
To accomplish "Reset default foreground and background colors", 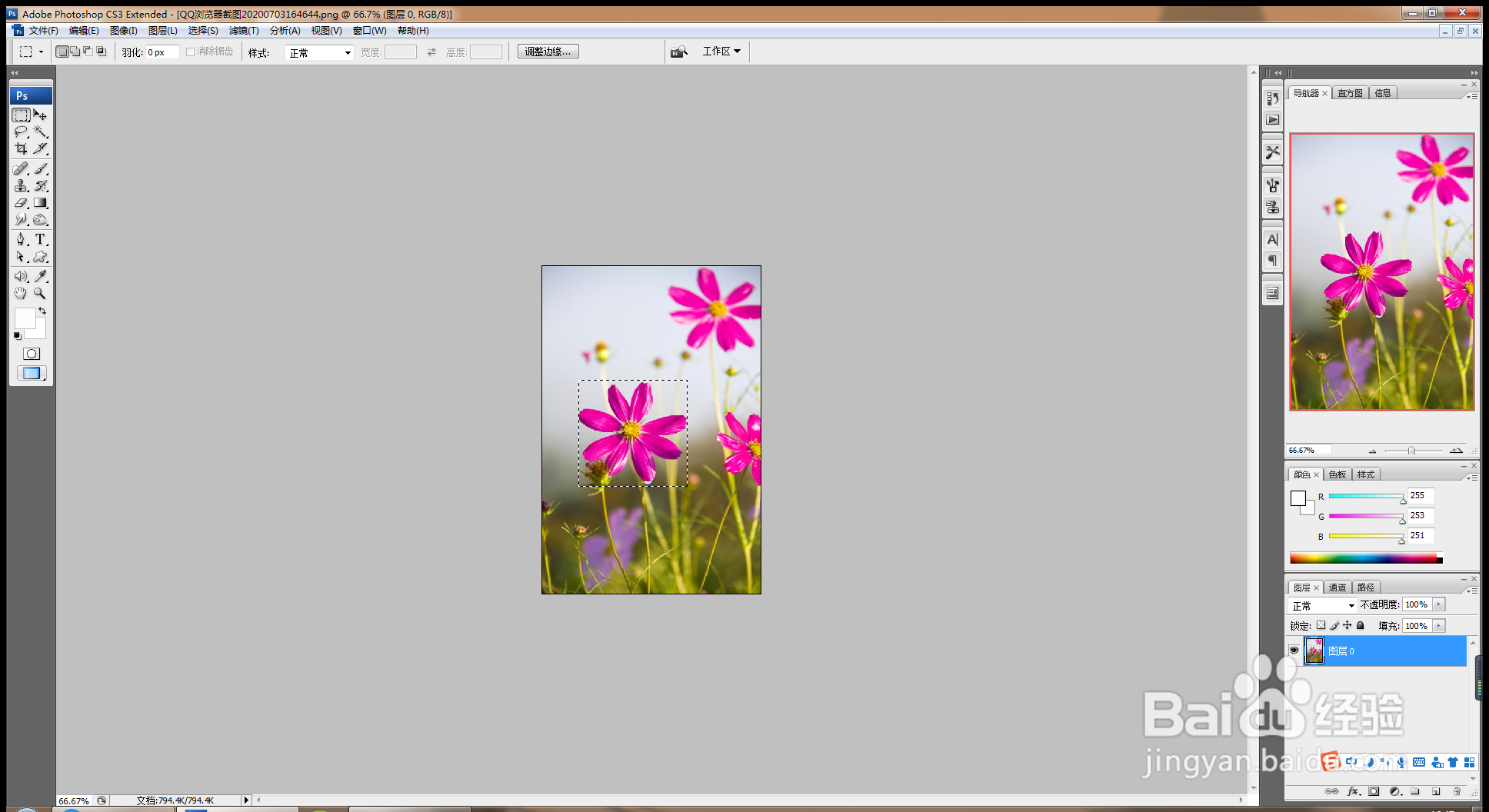I will pos(18,336).
